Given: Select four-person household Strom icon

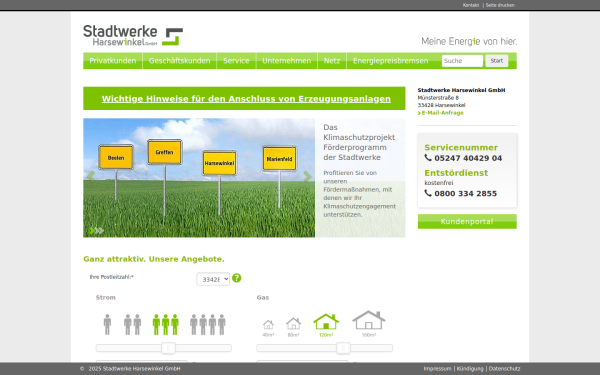Looking at the screenshot, I should [208, 324].
